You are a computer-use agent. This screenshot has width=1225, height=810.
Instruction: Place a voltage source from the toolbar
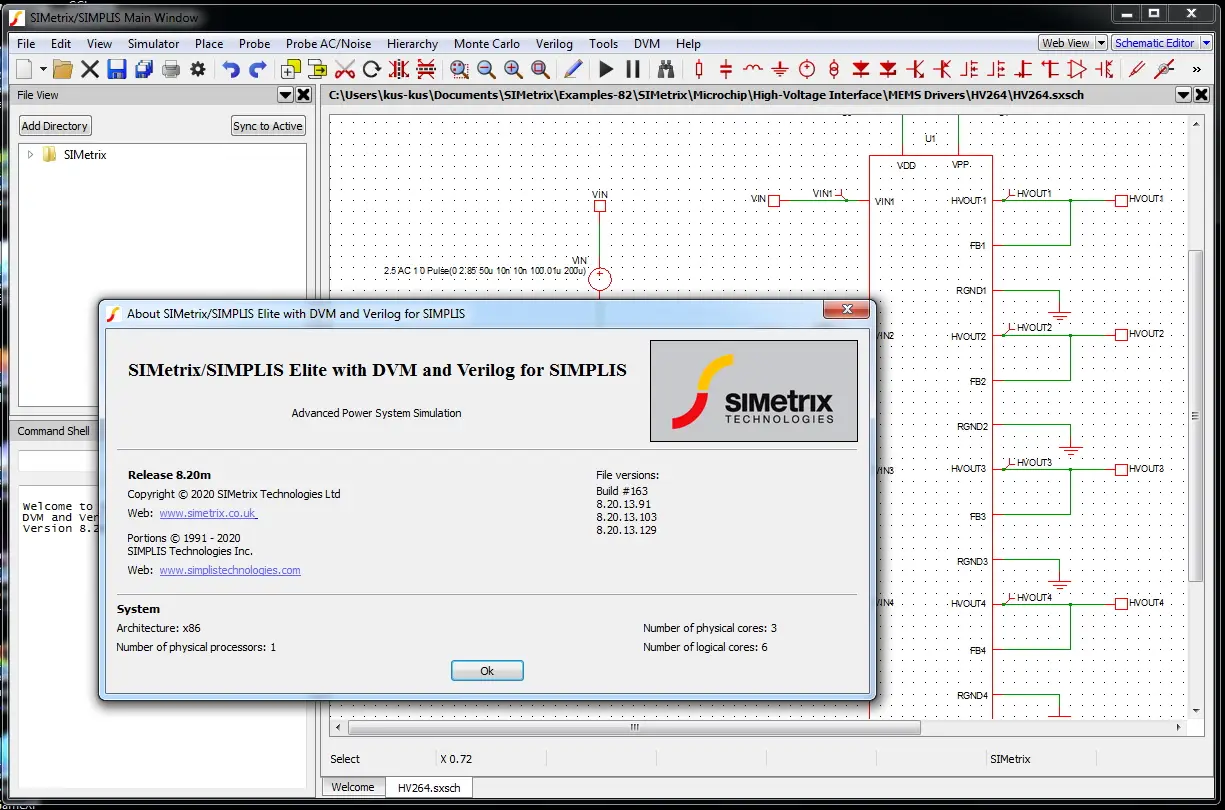coord(807,69)
